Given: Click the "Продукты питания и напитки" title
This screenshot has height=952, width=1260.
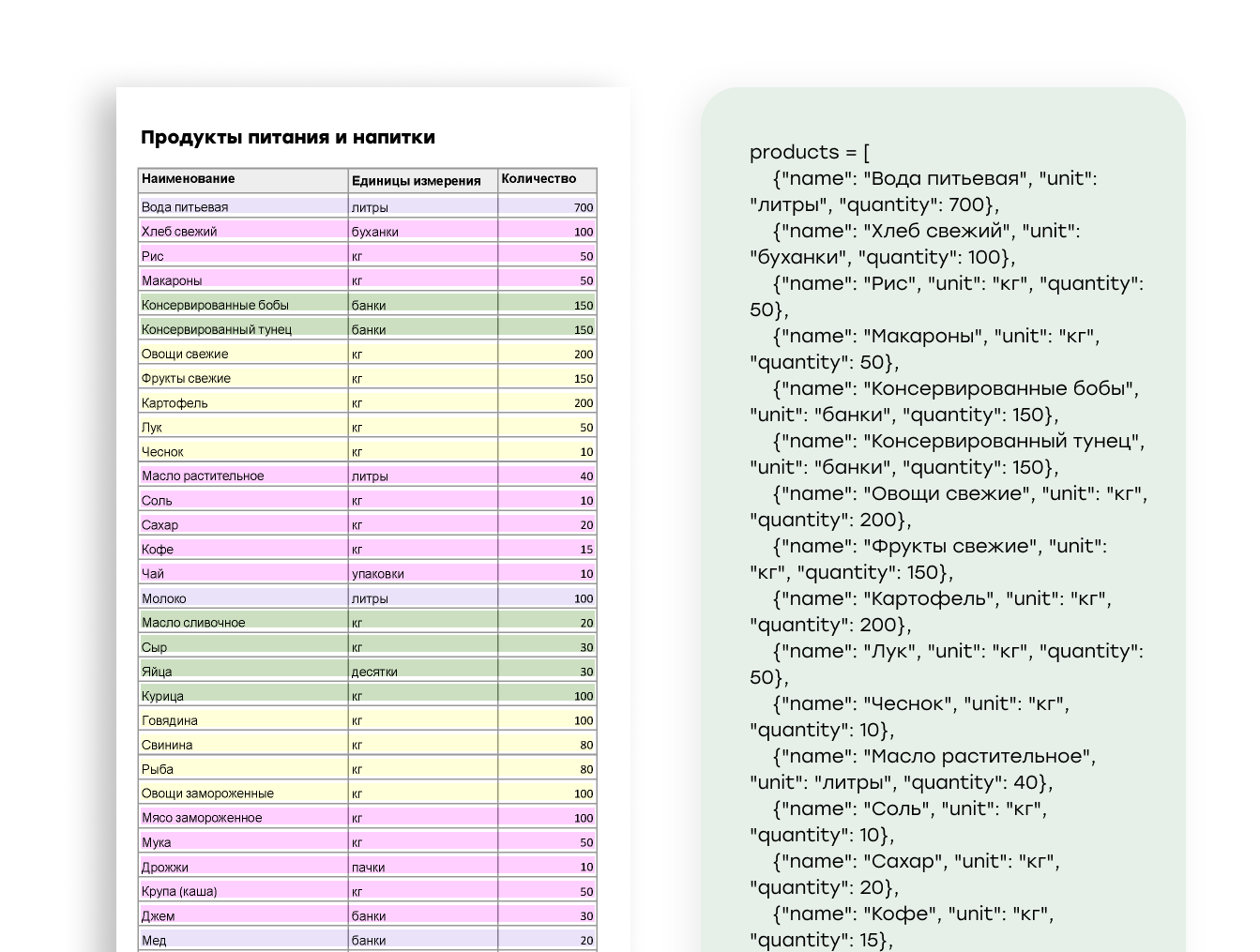Looking at the screenshot, I should tap(288, 138).
